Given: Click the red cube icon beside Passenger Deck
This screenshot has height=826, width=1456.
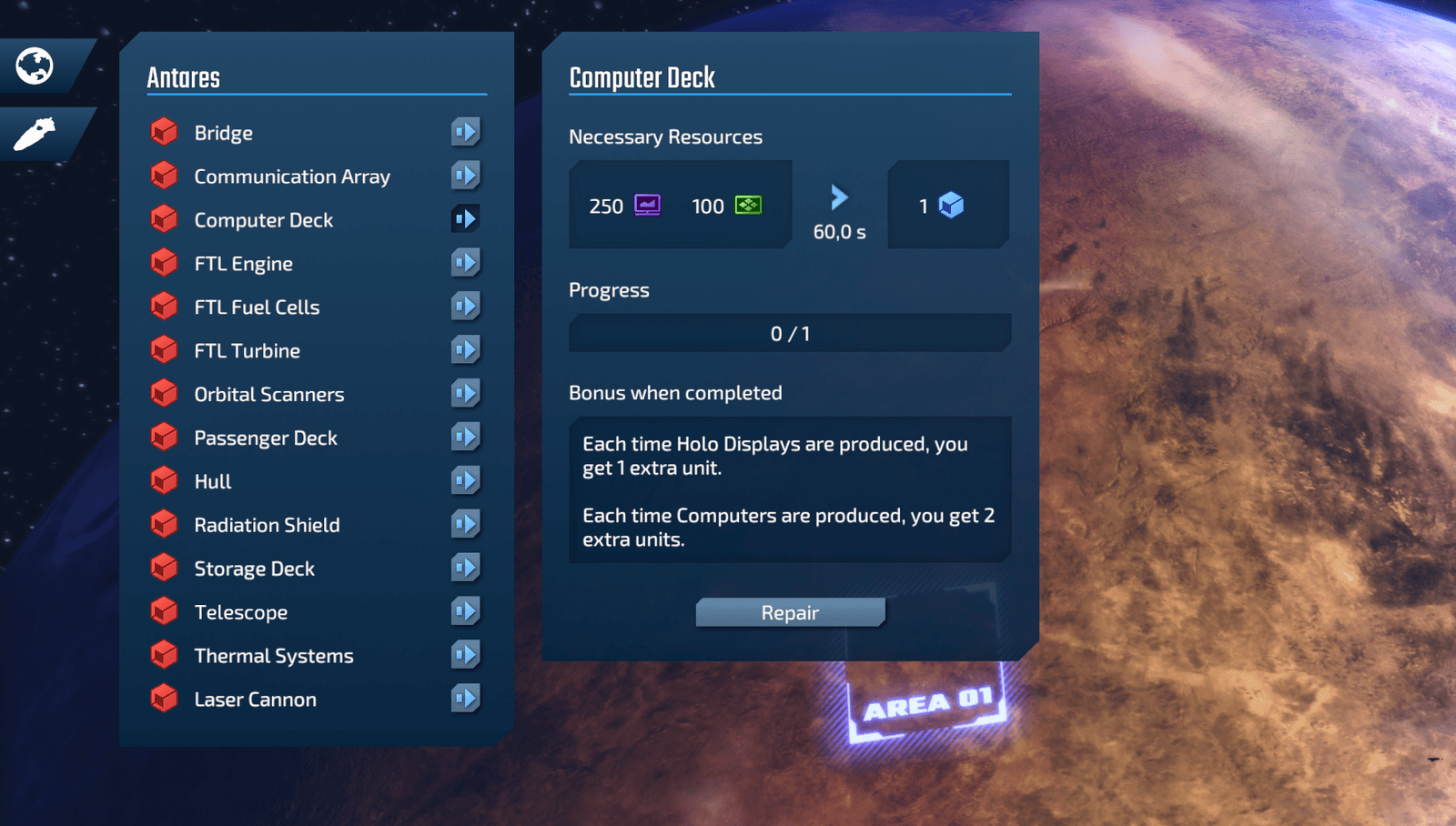Looking at the screenshot, I should 164,438.
